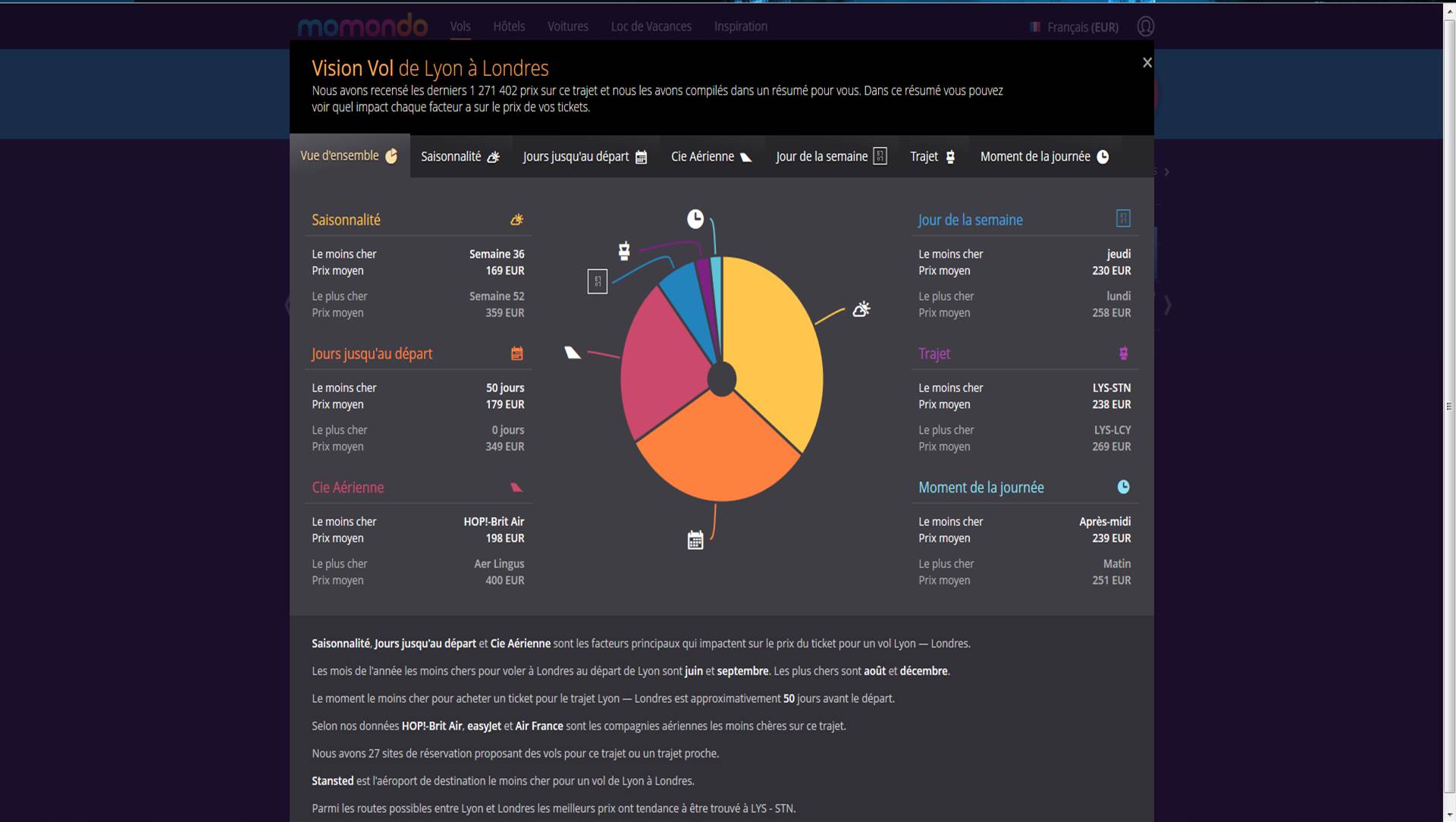This screenshot has width=1456, height=822.
Task: Click the calendar icon below the pie chart
Action: pyautogui.click(x=695, y=540)
